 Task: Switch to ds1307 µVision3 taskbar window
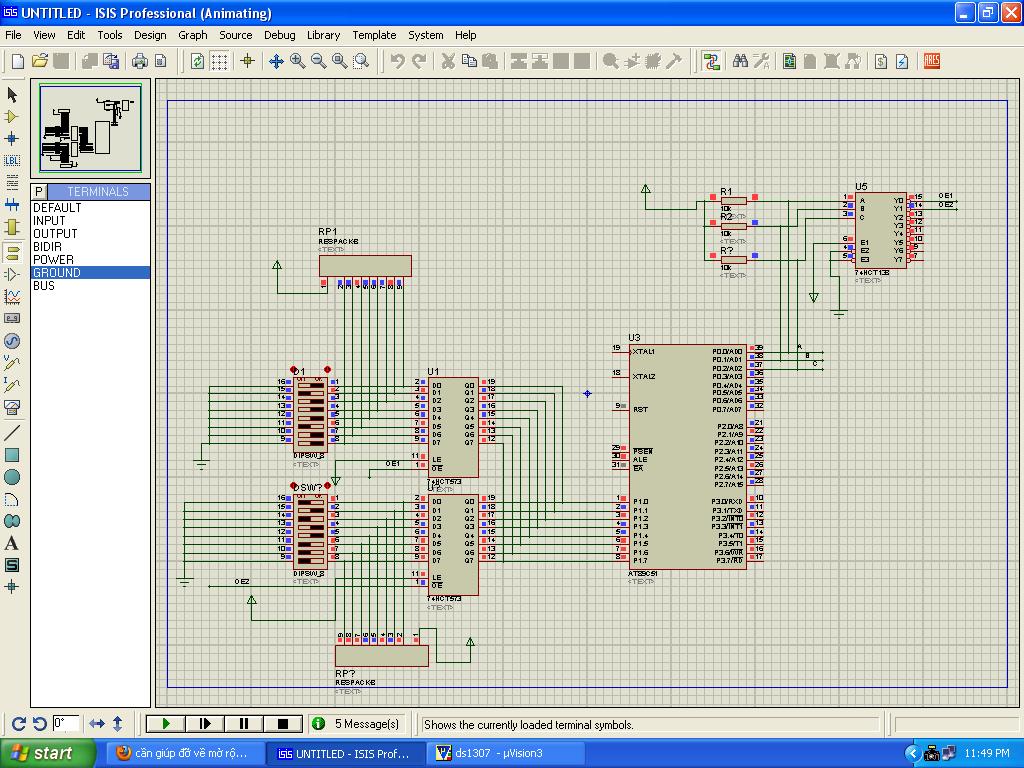497,753
